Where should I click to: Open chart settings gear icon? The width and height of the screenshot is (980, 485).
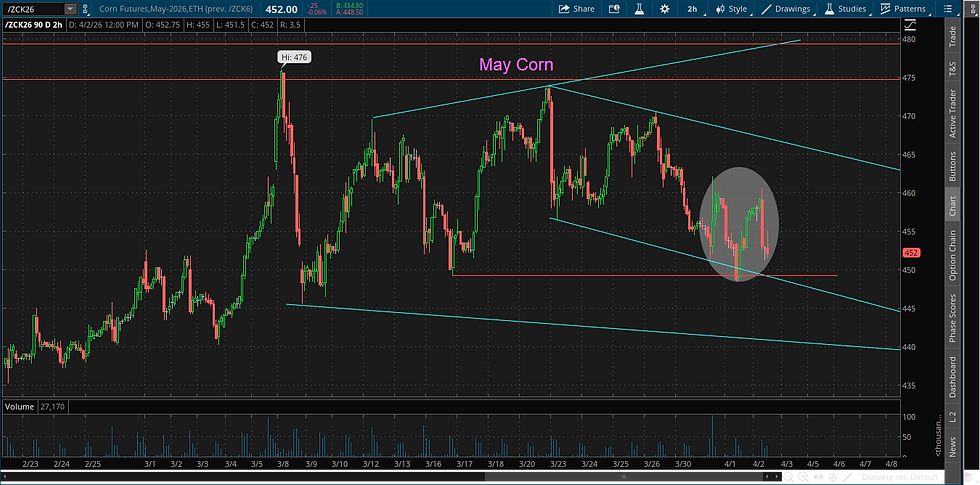click(664, 9)
